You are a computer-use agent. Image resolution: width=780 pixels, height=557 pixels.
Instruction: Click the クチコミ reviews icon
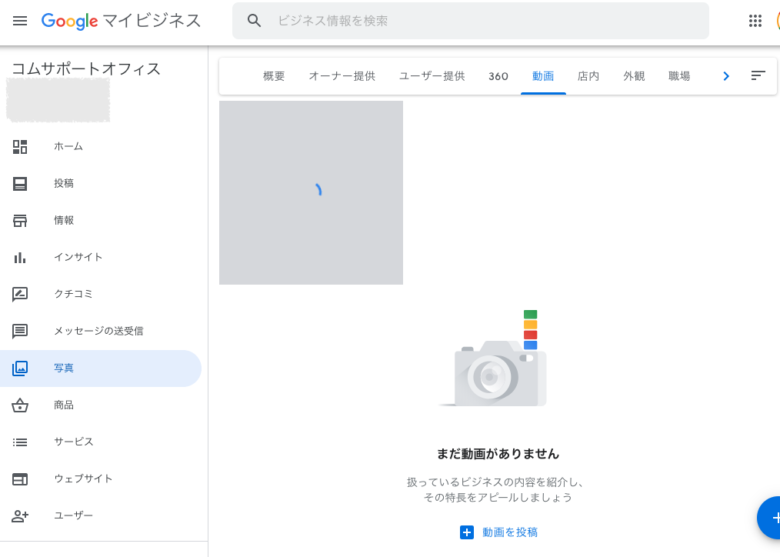point(20,294)
